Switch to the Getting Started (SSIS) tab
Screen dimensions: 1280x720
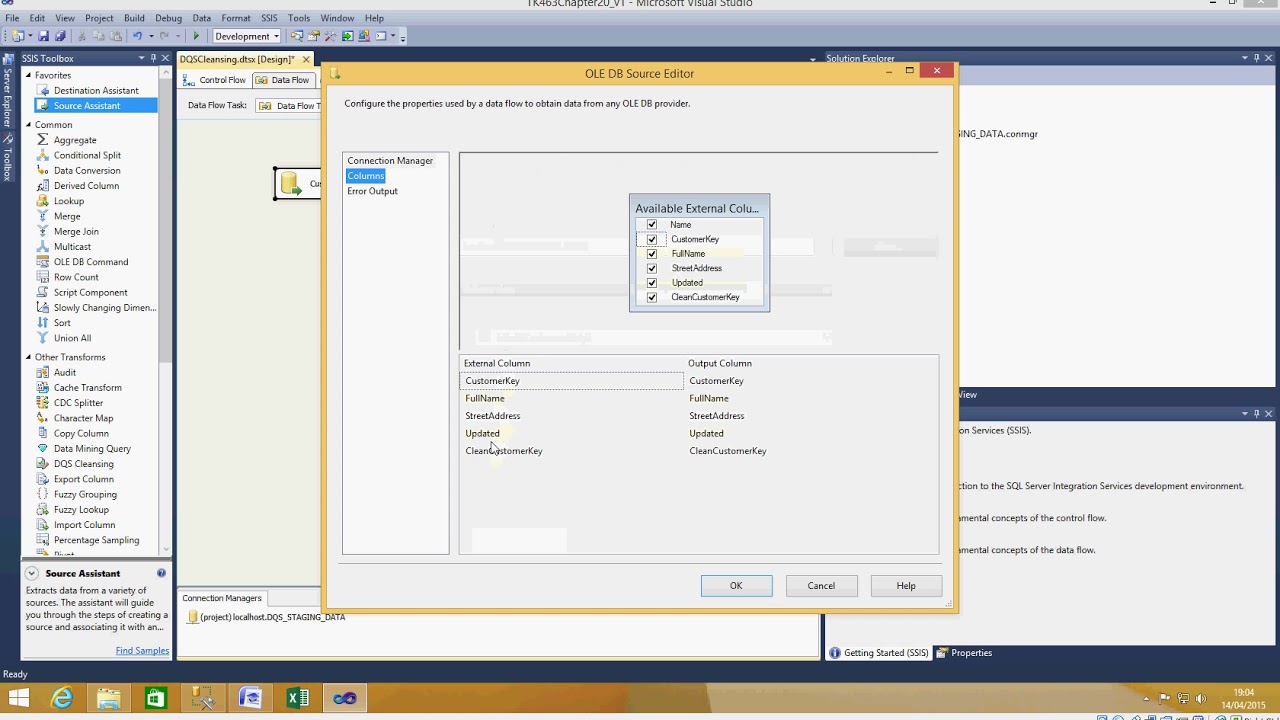(x=879, y=653)
